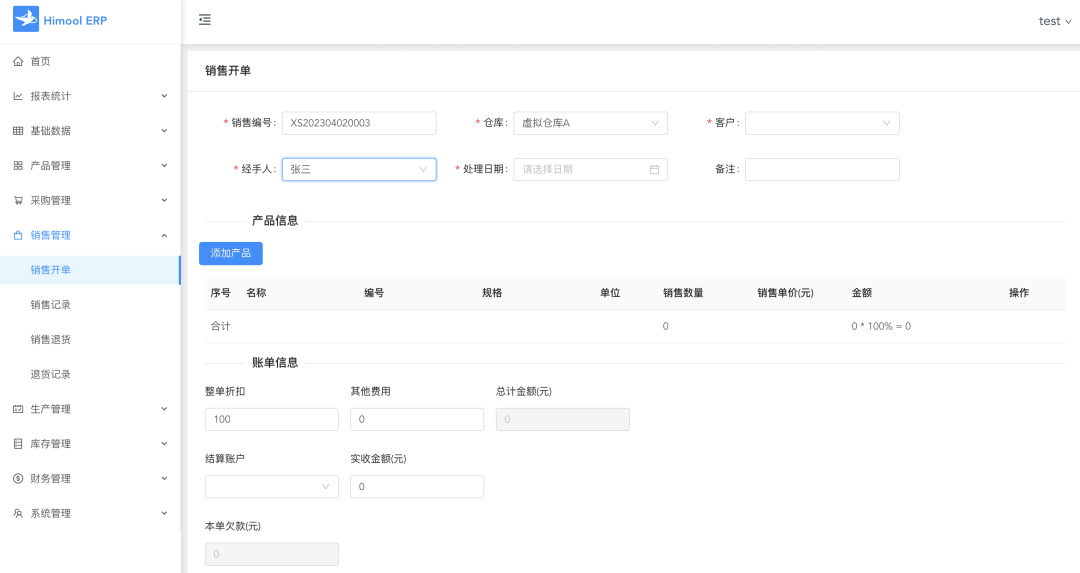Click the home icon beside 首页

coord(18,62)
